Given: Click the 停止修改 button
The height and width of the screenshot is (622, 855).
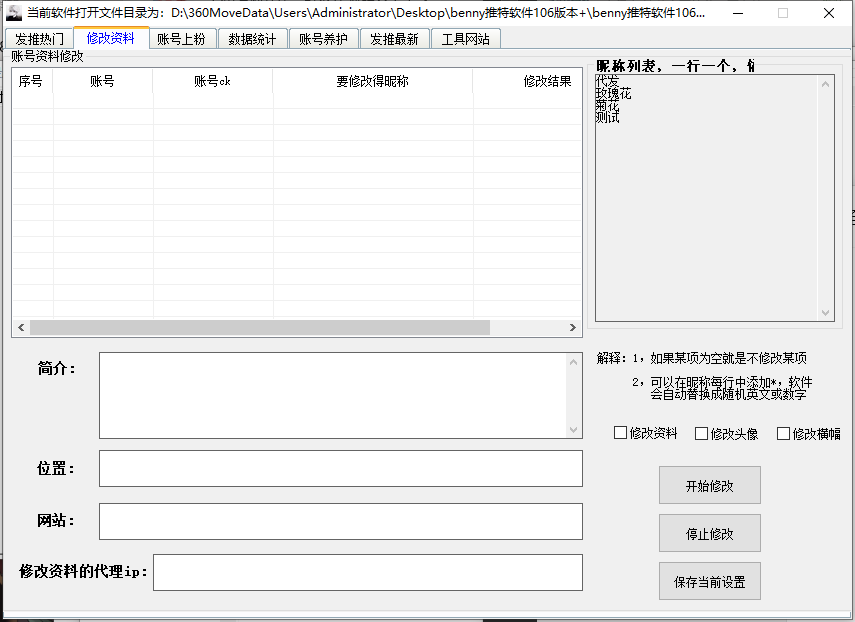Looking at the screenshot, I should click(x=709, y=533).
